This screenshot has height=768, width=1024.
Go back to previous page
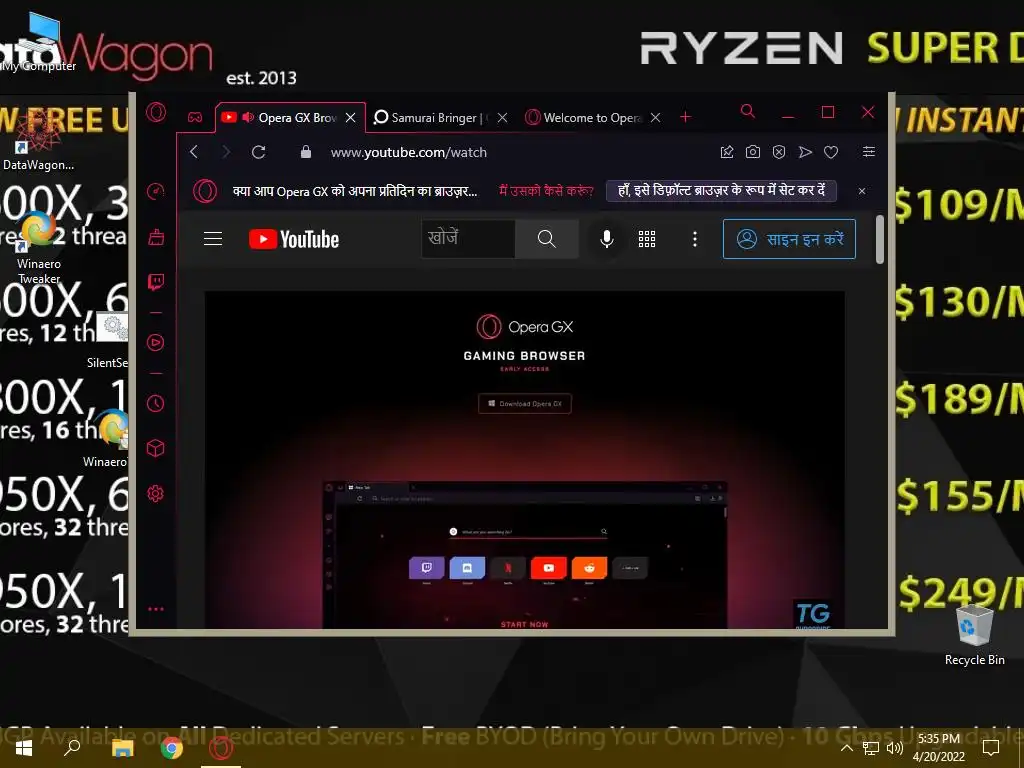pos(194,152)
